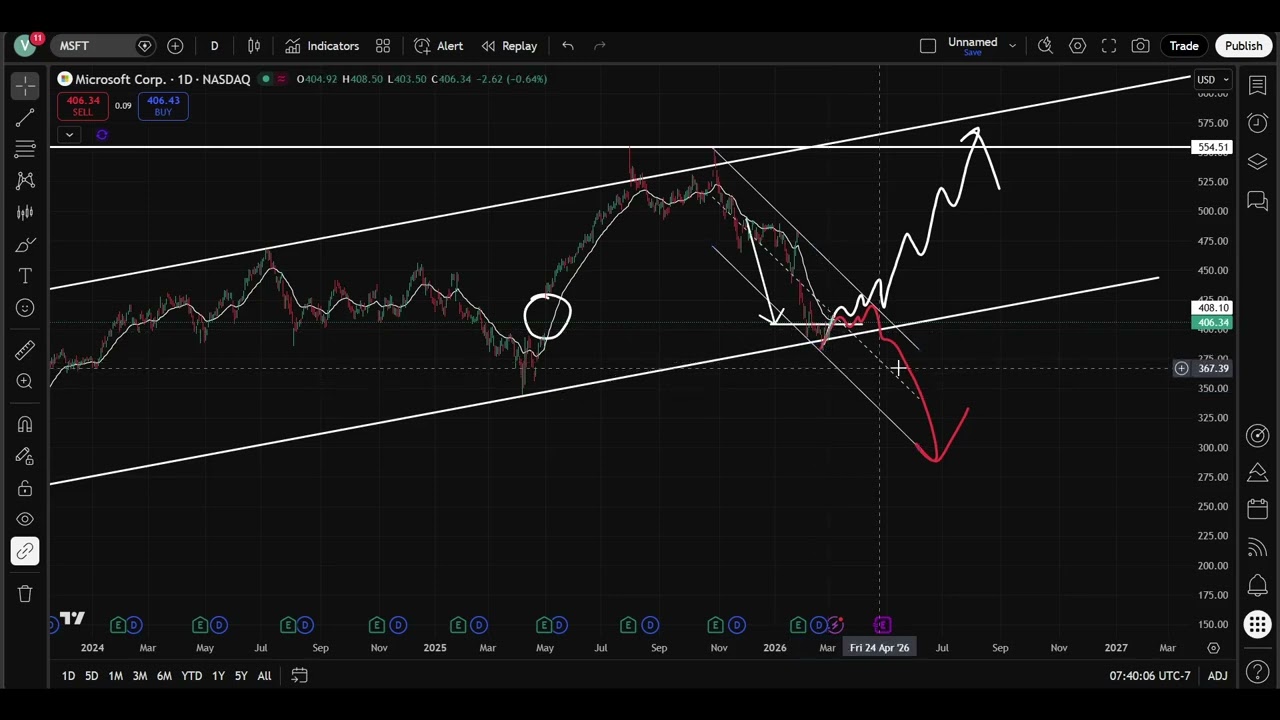This screenshot has width=1280, height=720.
Task: Select the 1D range tab
Action: tap(68, 676)
